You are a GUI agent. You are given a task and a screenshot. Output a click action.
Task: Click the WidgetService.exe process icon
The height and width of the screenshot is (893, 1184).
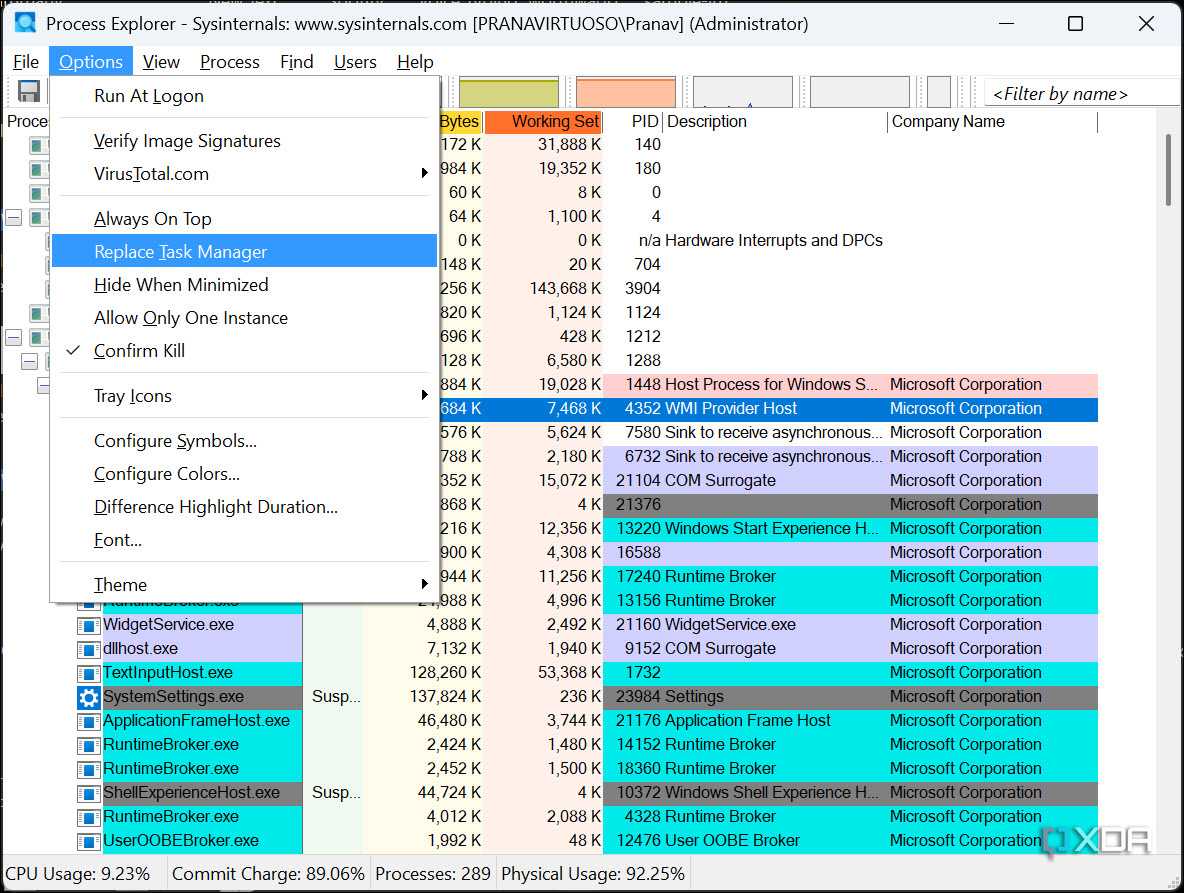[x=88, y=625]
